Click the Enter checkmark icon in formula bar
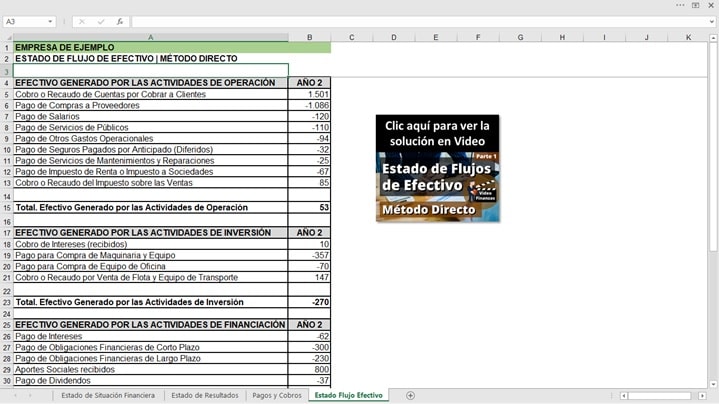This screenshot has height=404, width=719. 101,21
